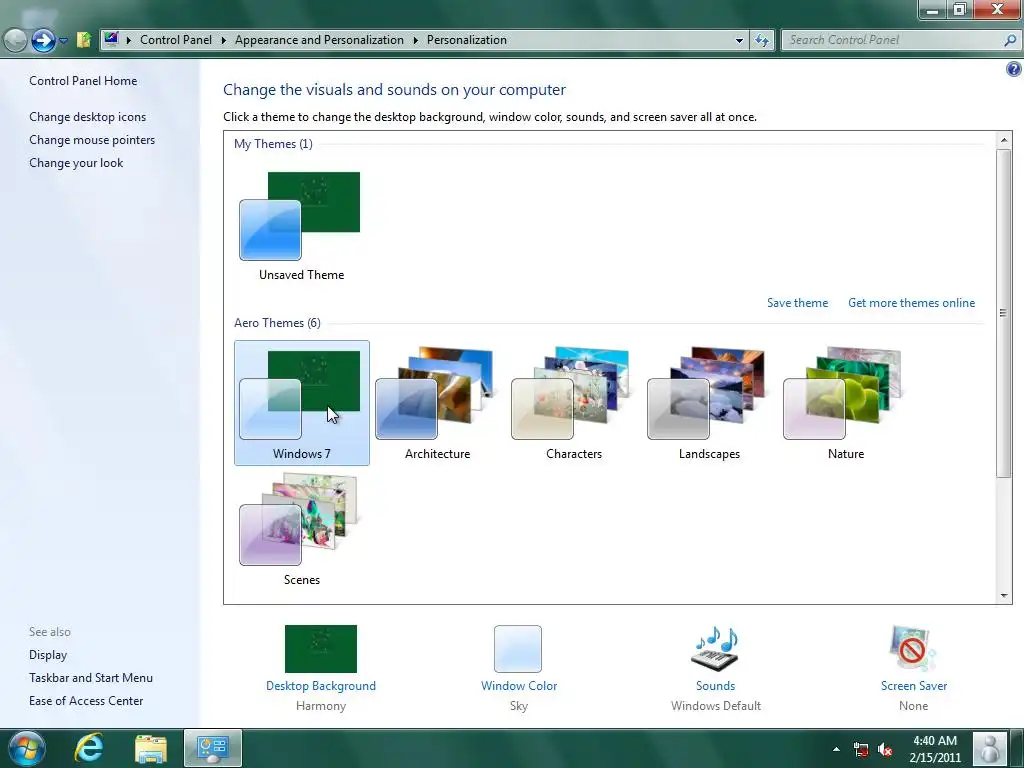
Task: Select the Scenes theme
Action: [302, 529]
